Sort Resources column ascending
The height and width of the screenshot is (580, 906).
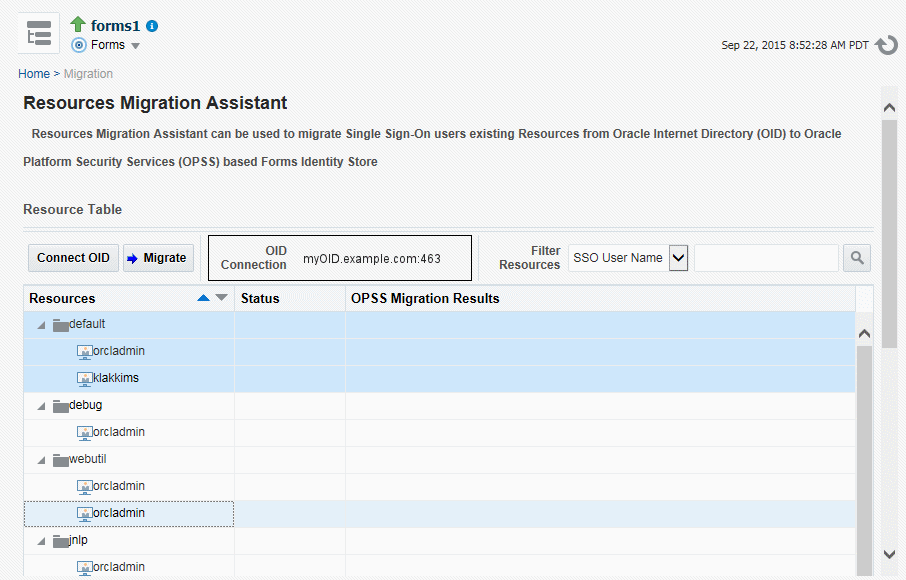[x=203, y=298]
